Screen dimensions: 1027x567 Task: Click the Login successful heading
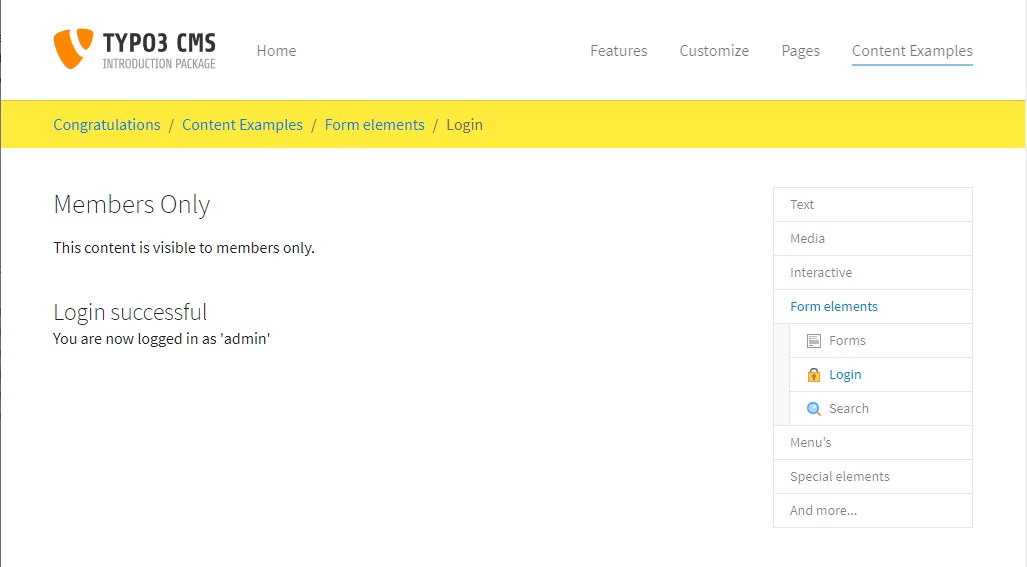coord(130,312)
